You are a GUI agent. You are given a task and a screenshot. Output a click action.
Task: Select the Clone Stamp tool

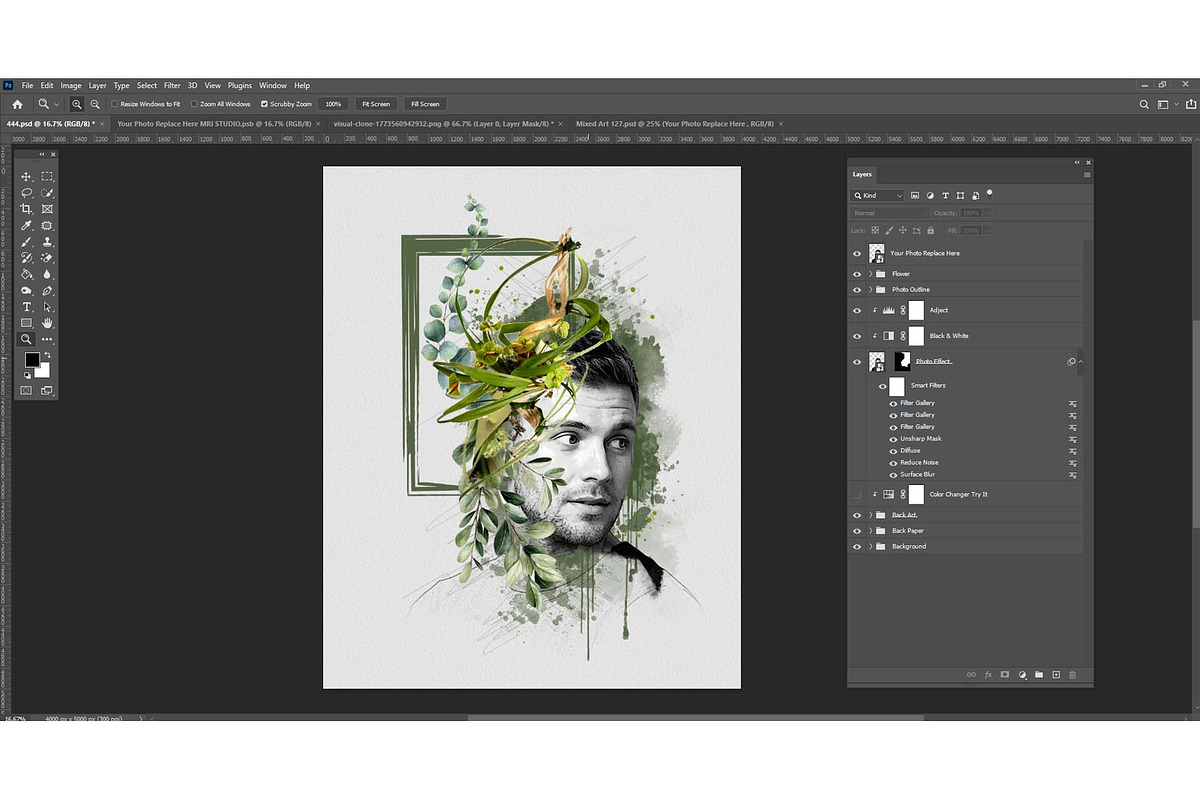pos(47,241)
